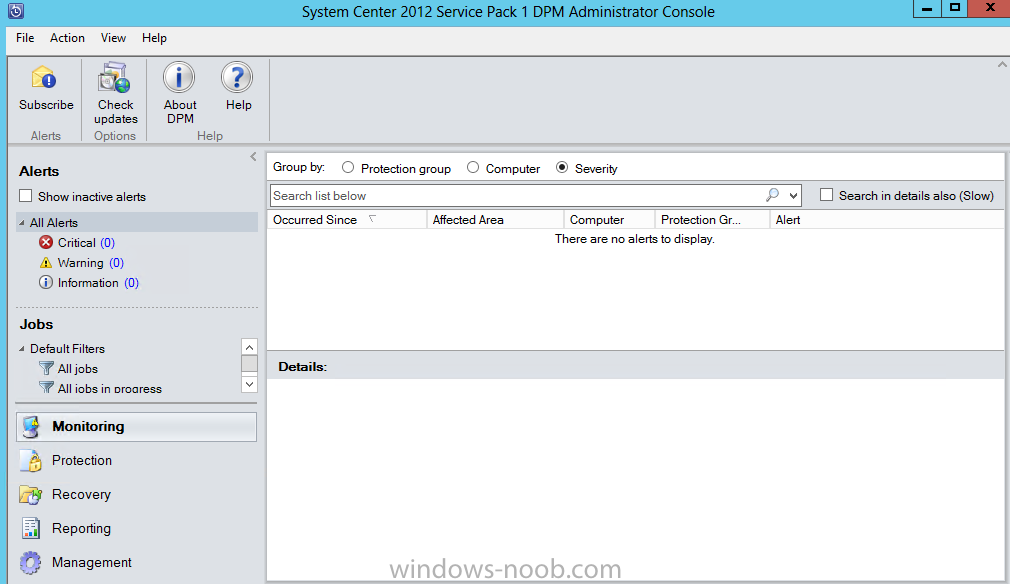The image size is (1010, 584).
Task: Select the All Alerts tree item
Action: point(137,222)
